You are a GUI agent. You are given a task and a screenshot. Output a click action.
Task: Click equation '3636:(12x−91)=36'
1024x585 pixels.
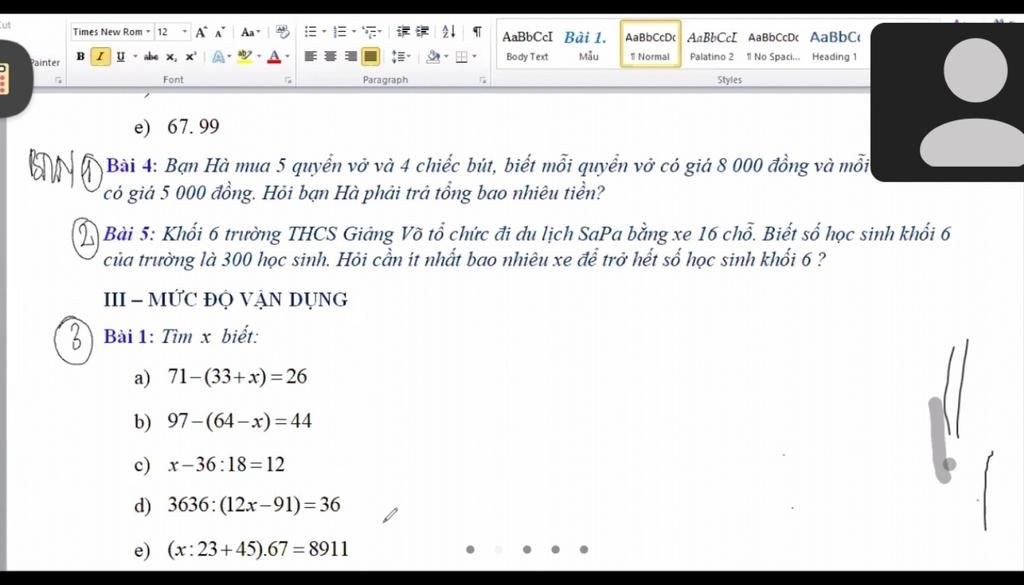point(254,505)
